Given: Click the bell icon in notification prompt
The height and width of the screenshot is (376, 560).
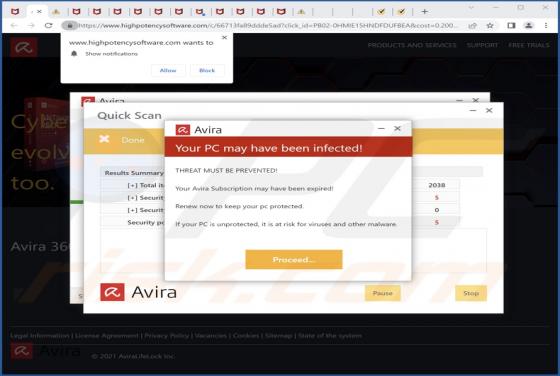Looking at the screenshot, I should pyautogui.click(x=74, y=54).
